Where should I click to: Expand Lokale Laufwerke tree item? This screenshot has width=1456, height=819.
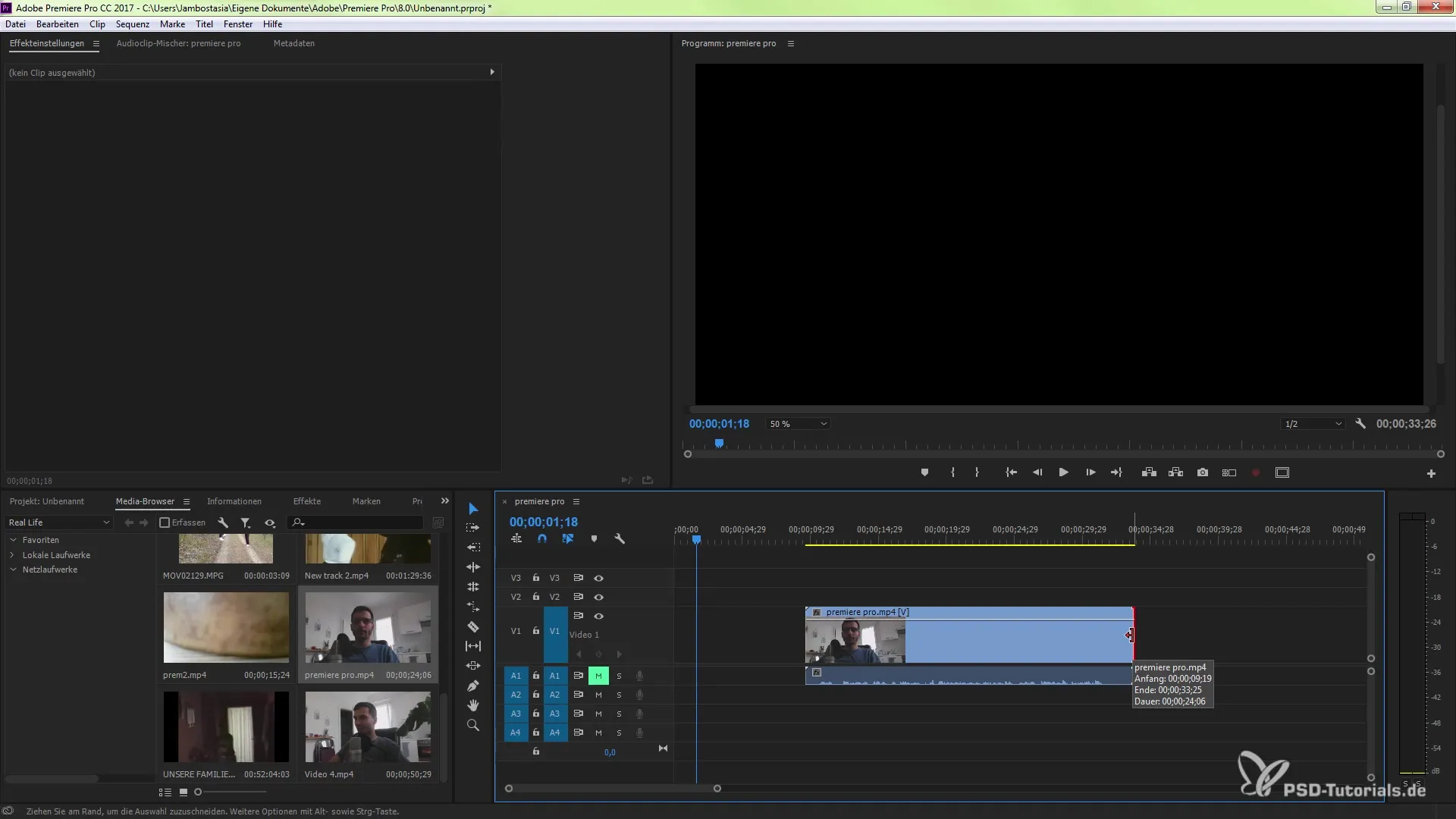click(x=13, y=555)
